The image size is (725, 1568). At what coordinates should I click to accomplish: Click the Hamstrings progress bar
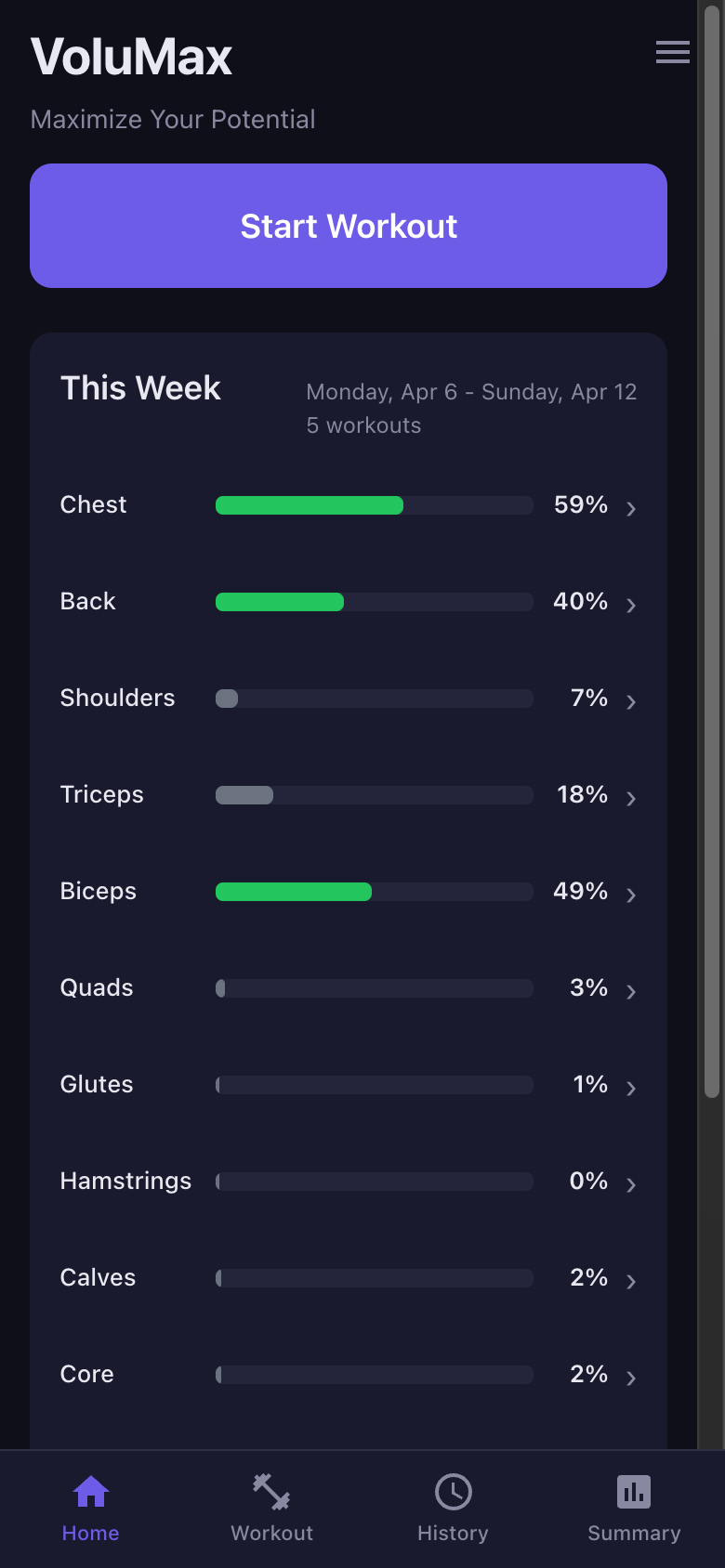[x=372, y=1182]
